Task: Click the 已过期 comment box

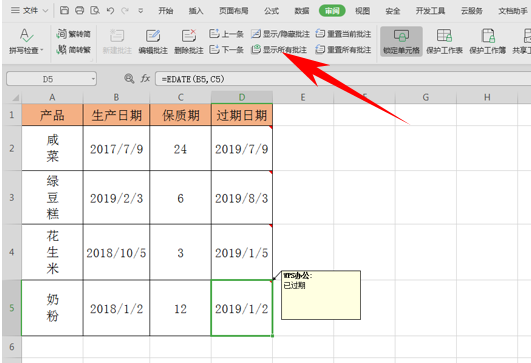Action: tap(321, 295)
